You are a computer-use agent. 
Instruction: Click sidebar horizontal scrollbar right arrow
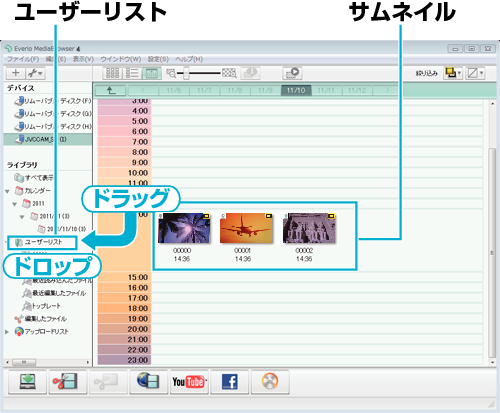point(88,362)
